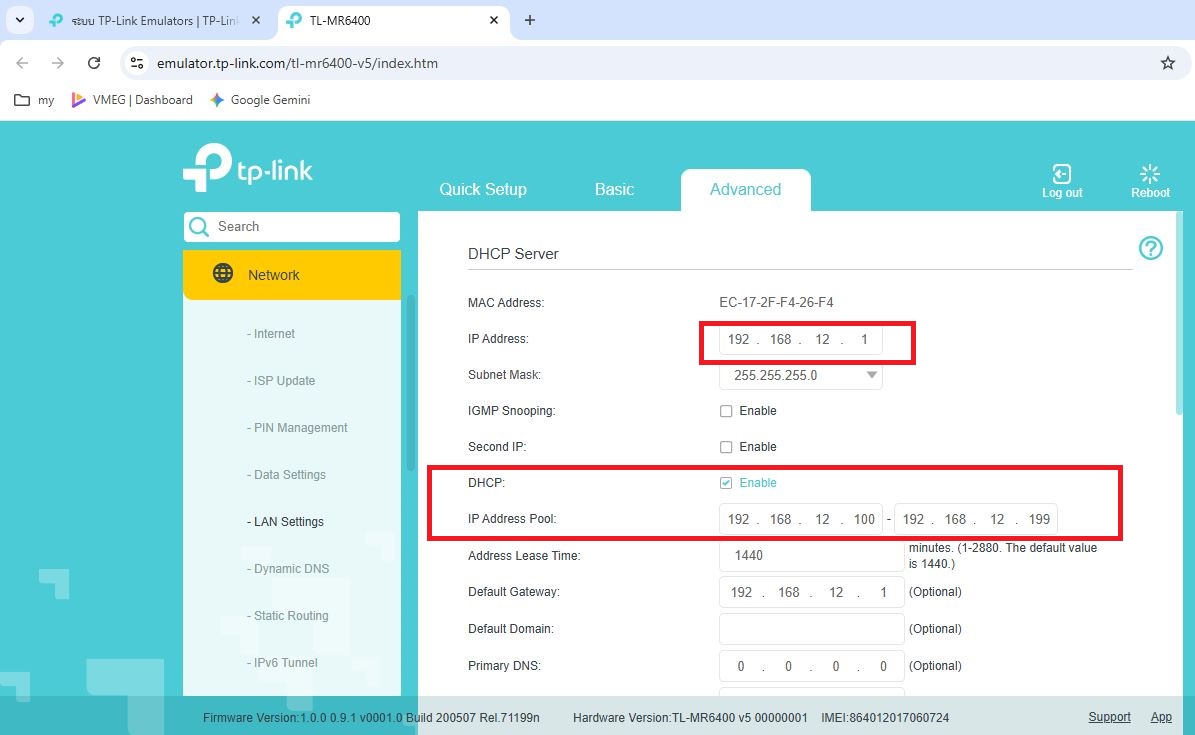Click the browser reload icon
Screen dimensions: 1195x735
click(x=94, y=63)
